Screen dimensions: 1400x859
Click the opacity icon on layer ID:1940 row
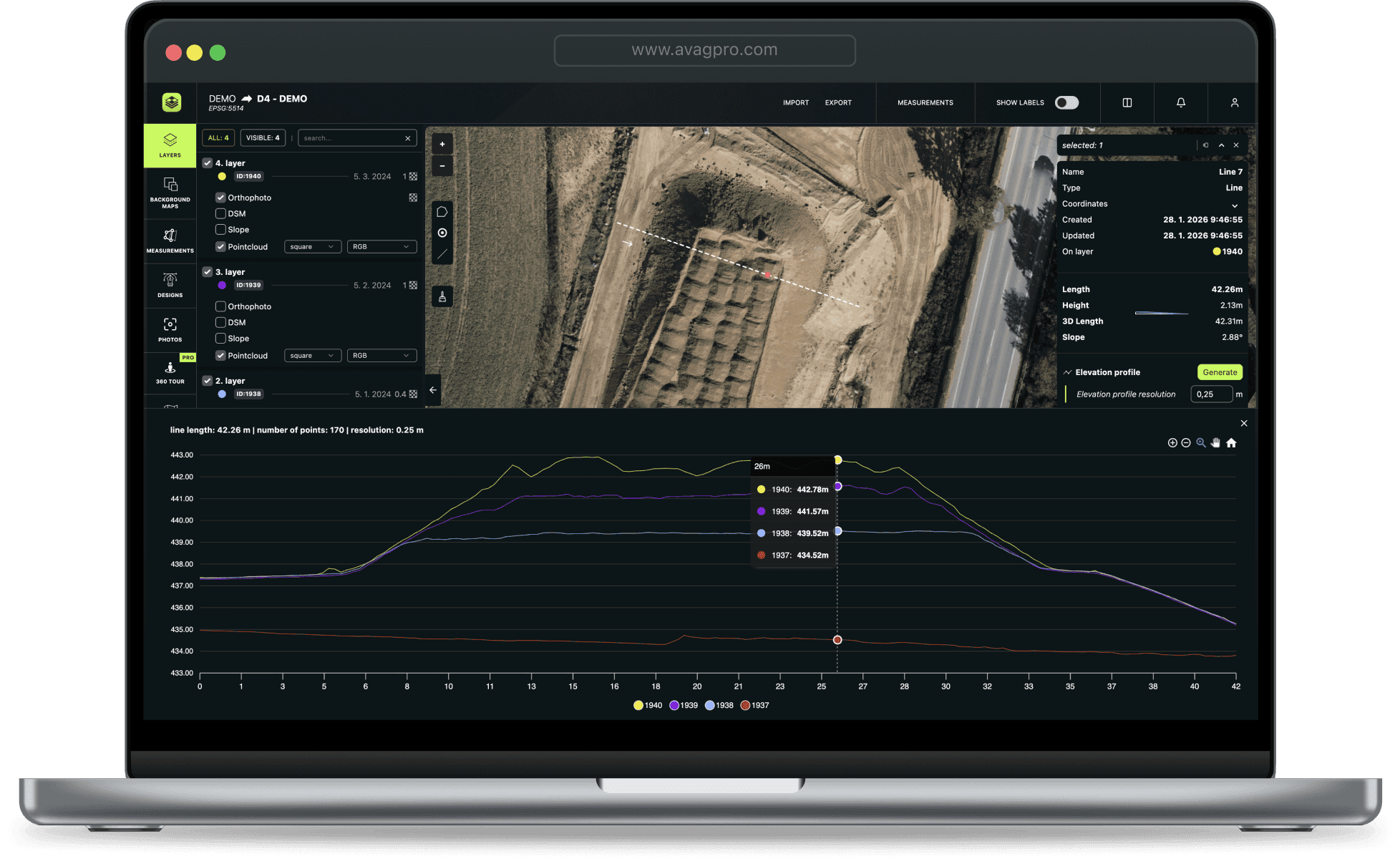(x=413, y=176)
